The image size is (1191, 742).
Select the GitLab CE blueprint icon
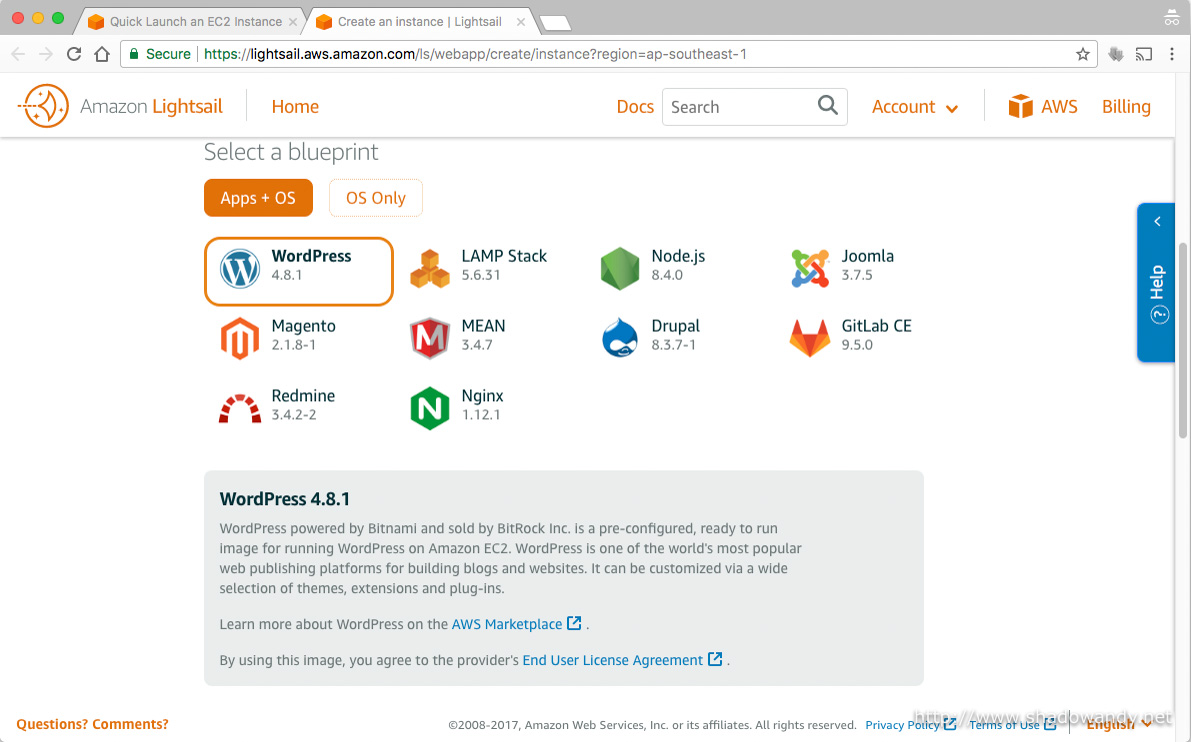coord(810,339)
